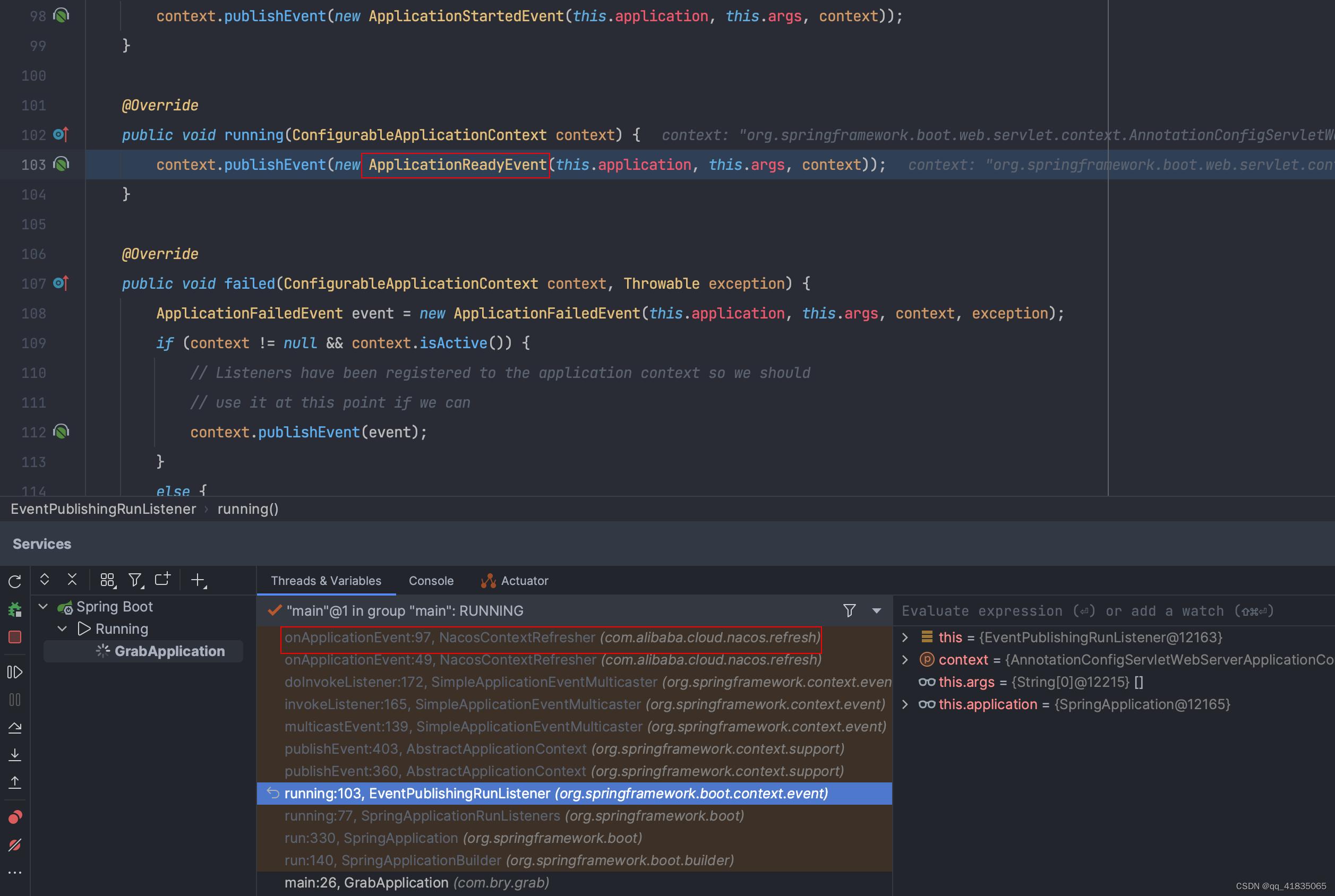Select the GrabApplication service item

169,651
